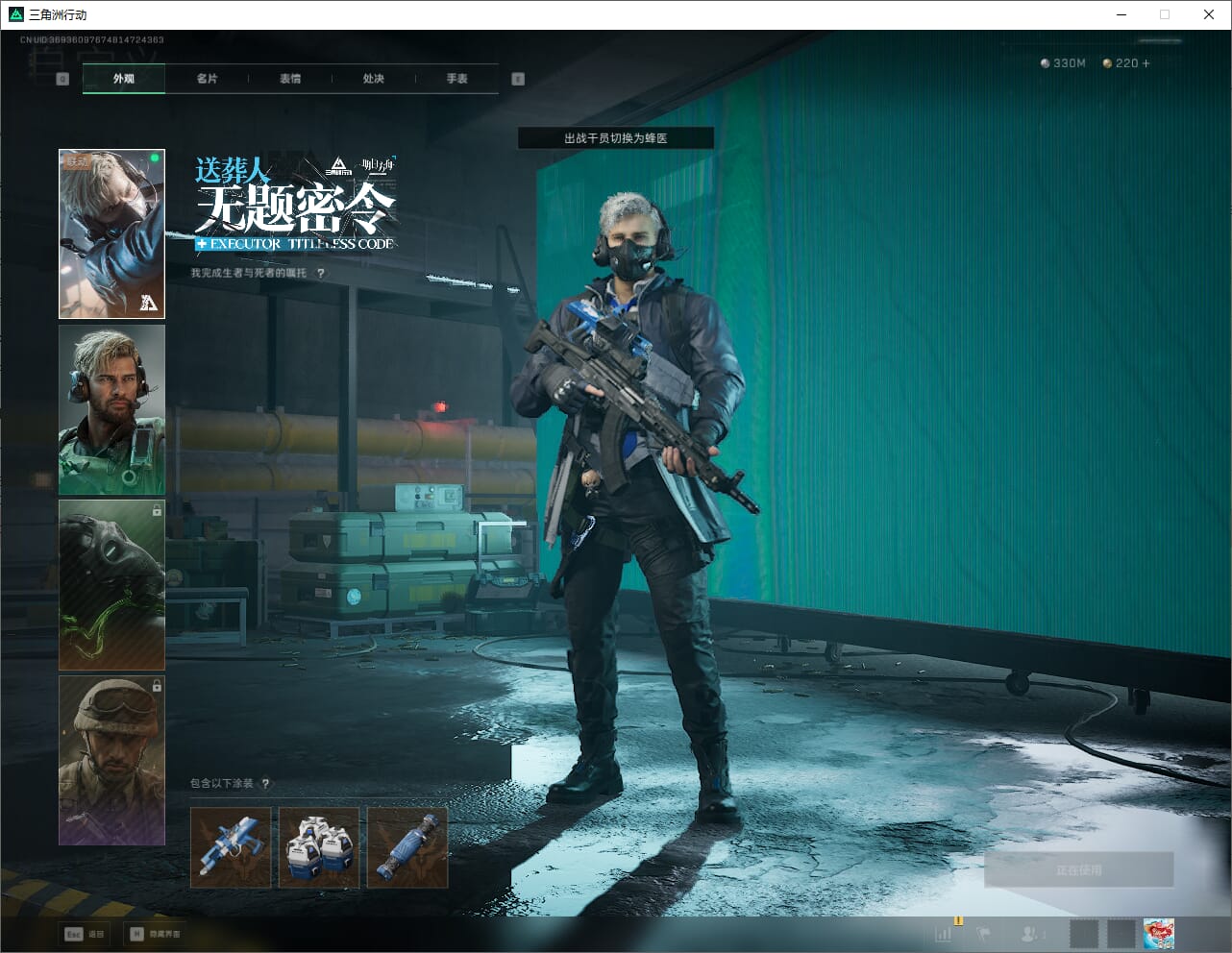
Task: Select the 手表 tab
Action: tap(456, 79)
